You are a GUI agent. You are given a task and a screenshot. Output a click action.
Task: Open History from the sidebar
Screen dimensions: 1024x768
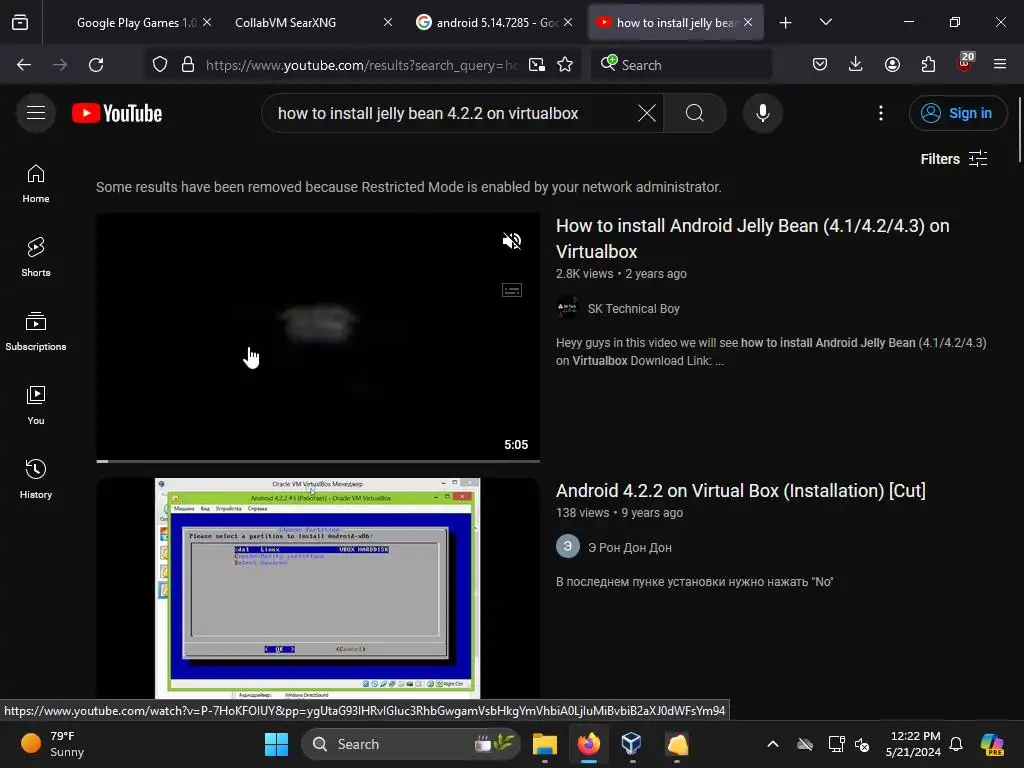pos(36,479)
